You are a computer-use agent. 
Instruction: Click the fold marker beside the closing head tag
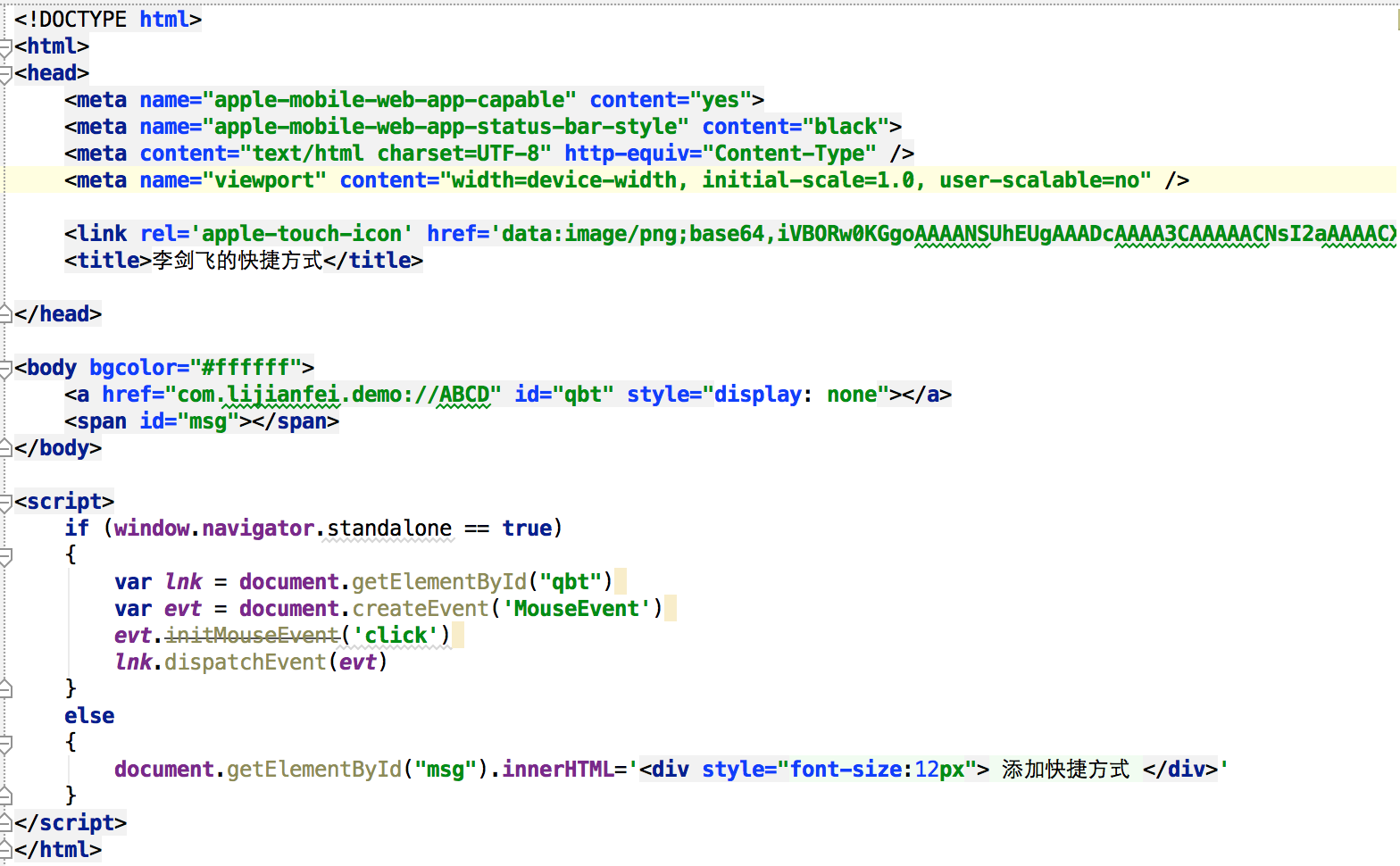pos(5,313)
